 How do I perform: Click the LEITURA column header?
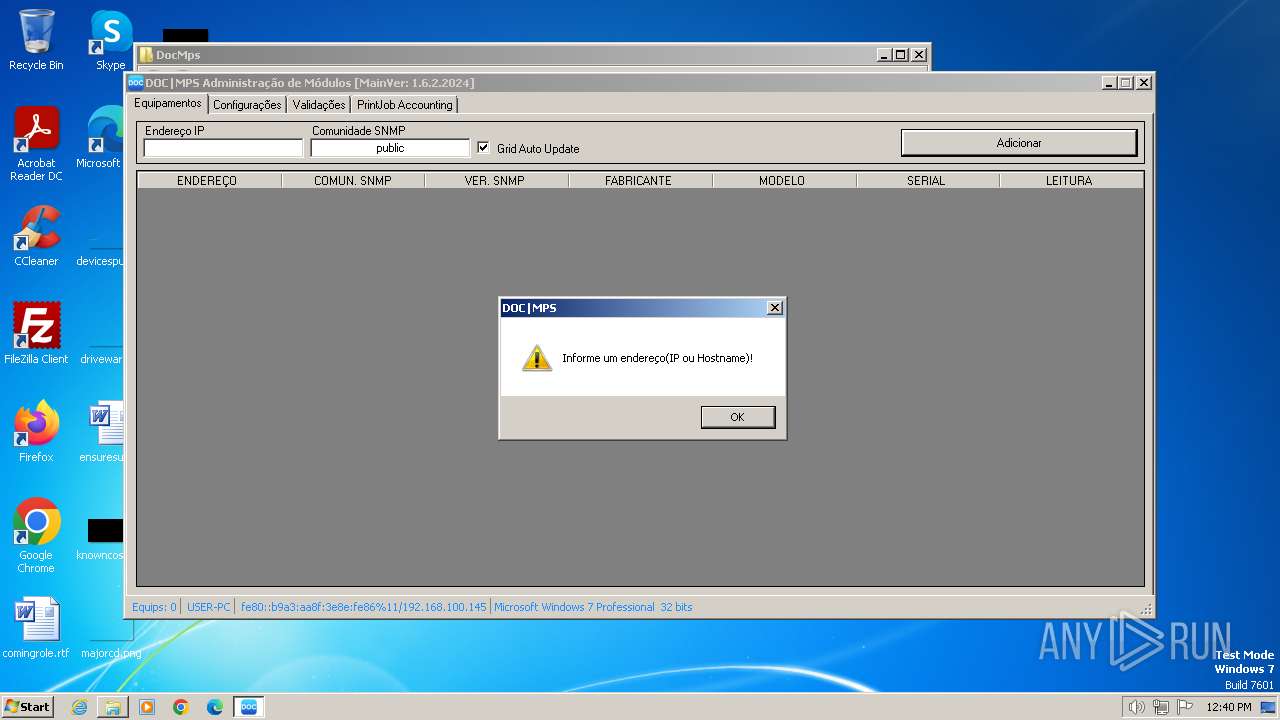pyautogui.click(x=1071, y=181)
